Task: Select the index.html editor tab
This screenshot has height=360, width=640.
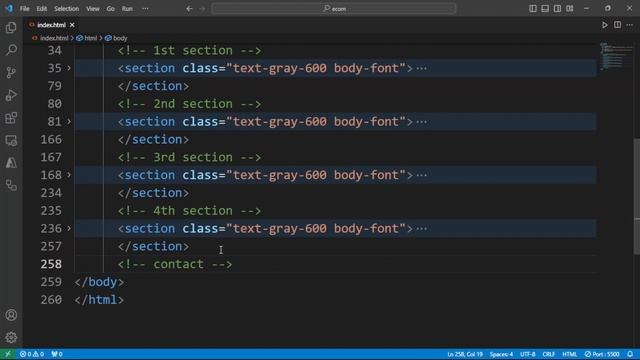Action: pyautogui.click(x=51, y=25)
